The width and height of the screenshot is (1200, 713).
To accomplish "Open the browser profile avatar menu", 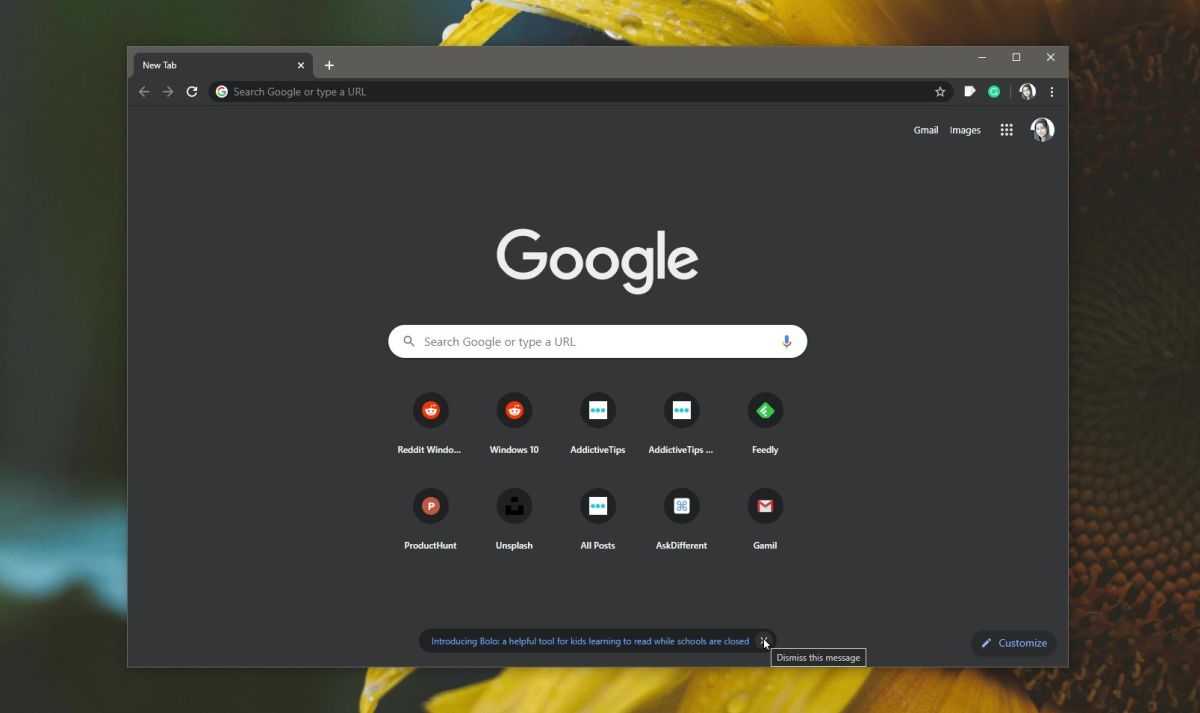I will [x=1027, y=91].
